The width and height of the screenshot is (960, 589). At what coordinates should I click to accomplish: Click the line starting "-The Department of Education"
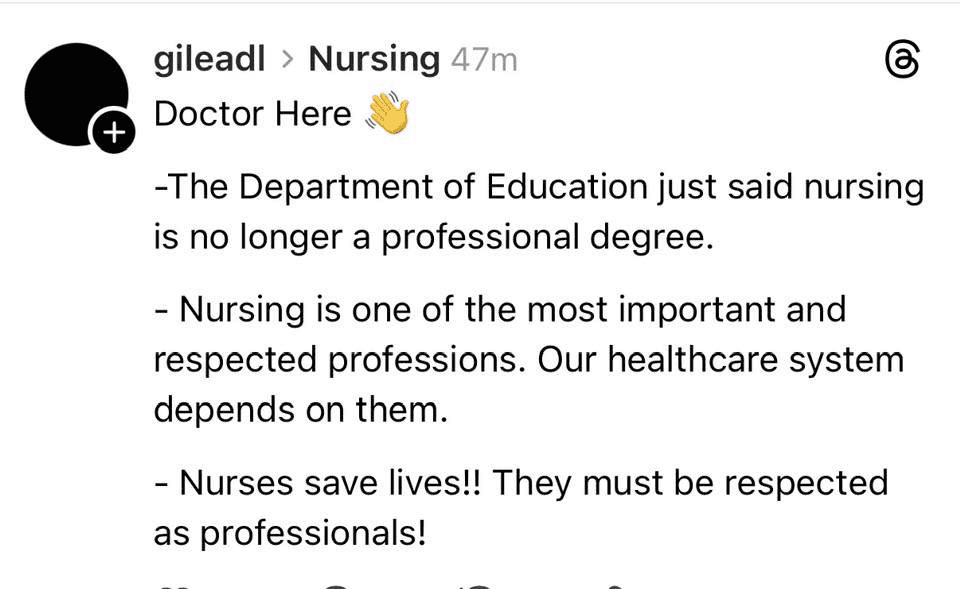(x=538, y=187)
